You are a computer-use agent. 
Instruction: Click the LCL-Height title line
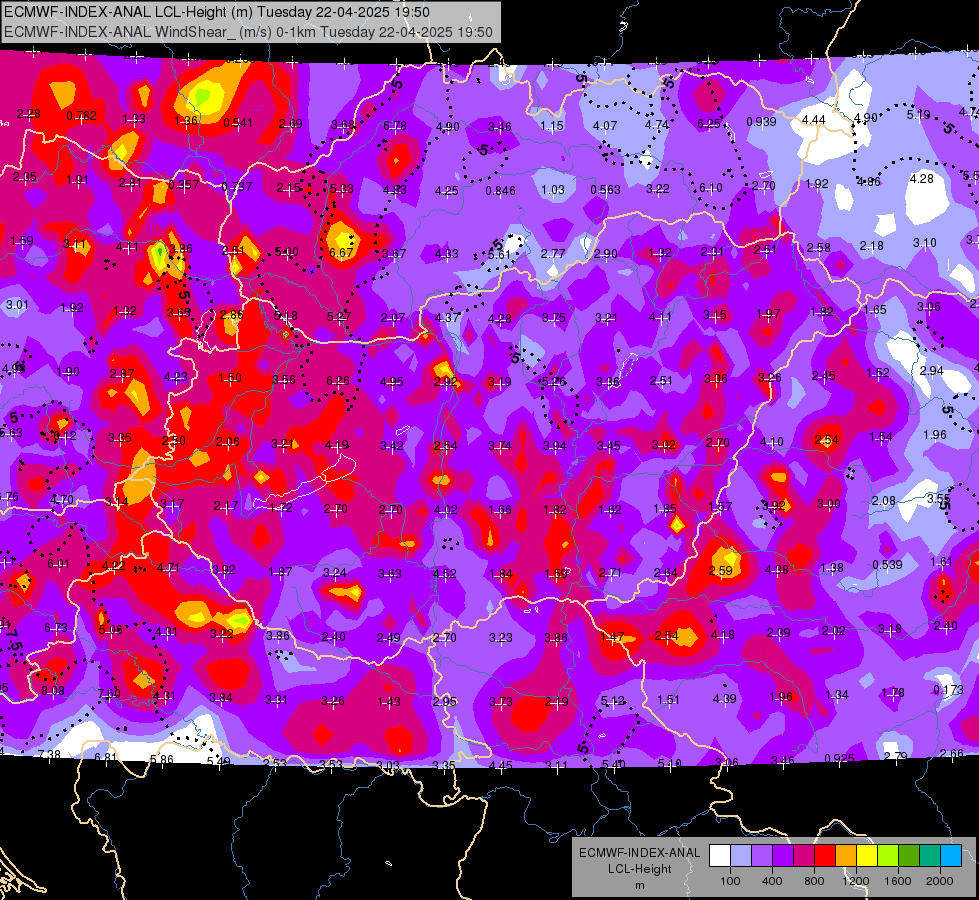coord(217,12)
